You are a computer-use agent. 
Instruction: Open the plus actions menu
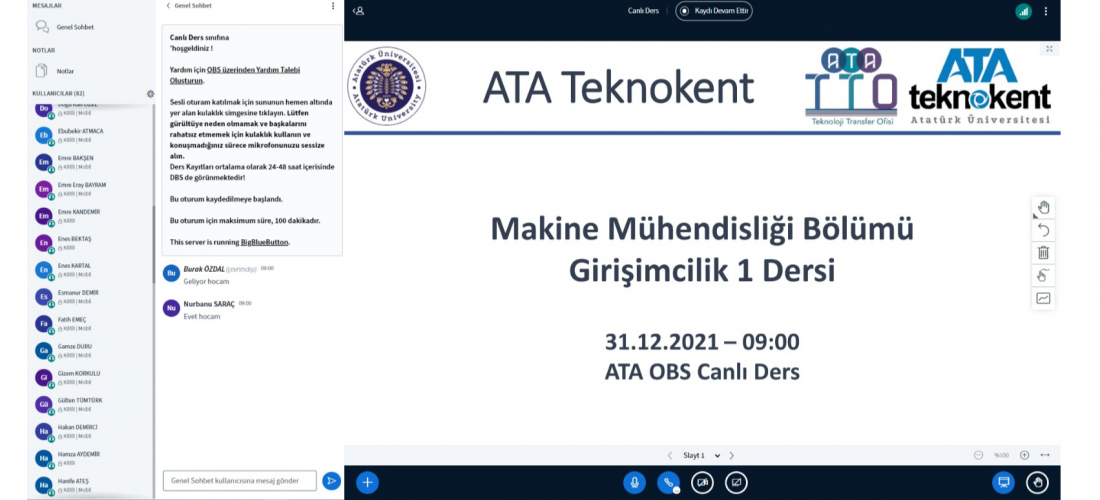pos(368,482)
